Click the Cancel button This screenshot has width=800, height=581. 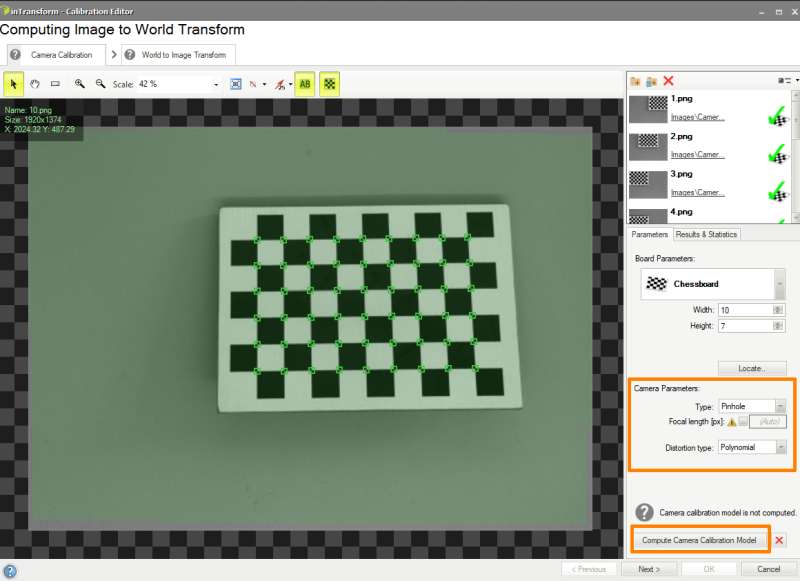point(768,569)
